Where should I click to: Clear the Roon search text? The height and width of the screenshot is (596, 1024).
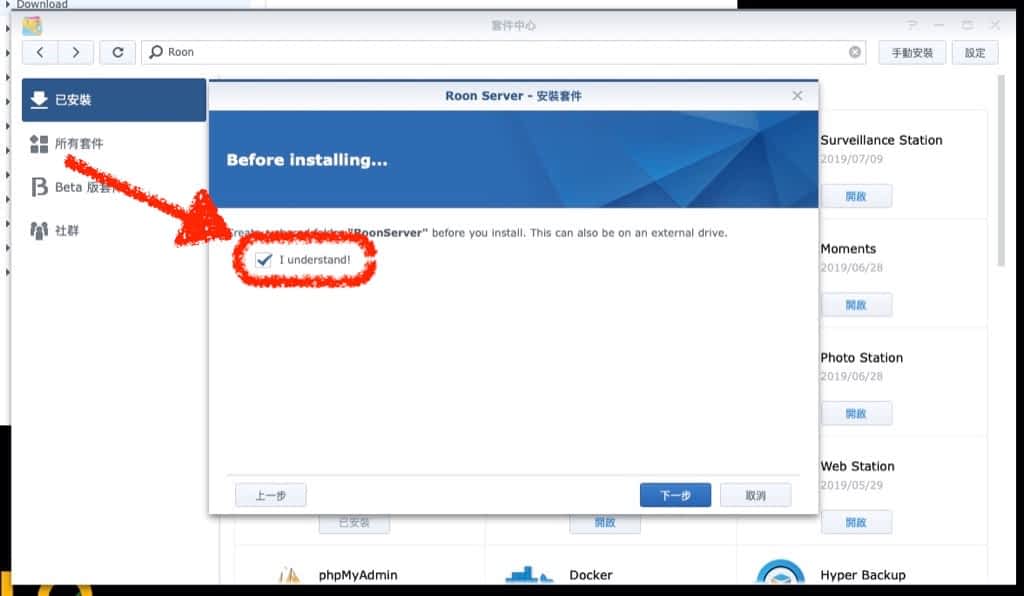(x=855, y=52)
